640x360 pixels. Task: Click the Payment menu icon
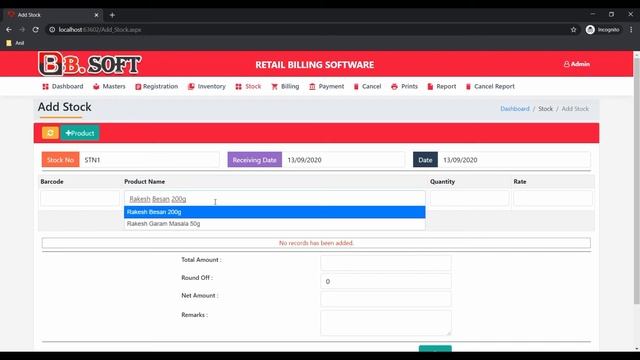click(x=312, y=87)
